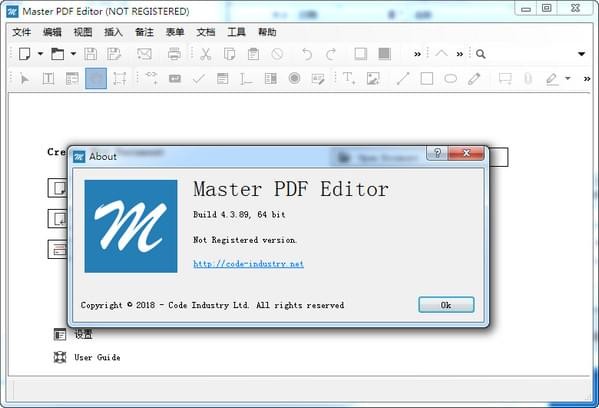This screenshot has height=408, width=599.
Task: Open the 视图 menu
Action: pos(83,32)
